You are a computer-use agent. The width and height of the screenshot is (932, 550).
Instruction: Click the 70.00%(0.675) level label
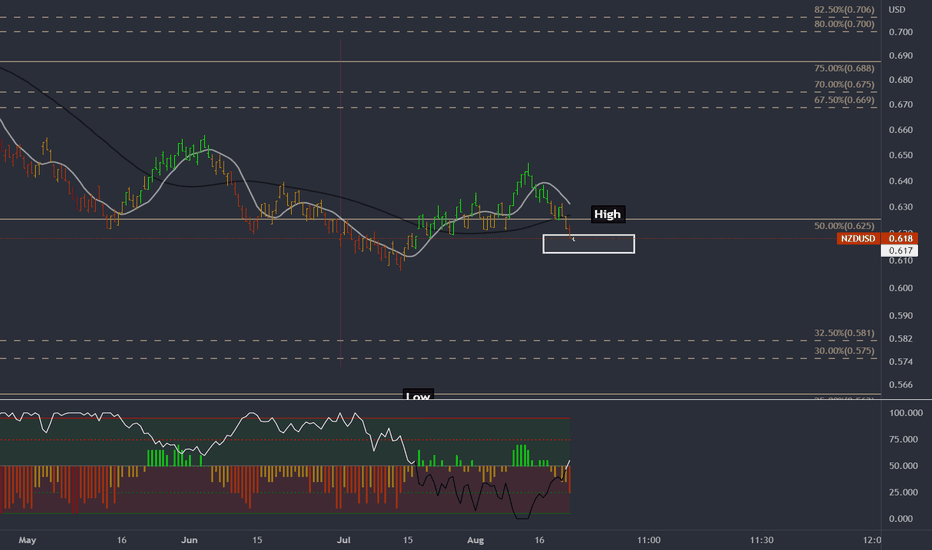844,84
